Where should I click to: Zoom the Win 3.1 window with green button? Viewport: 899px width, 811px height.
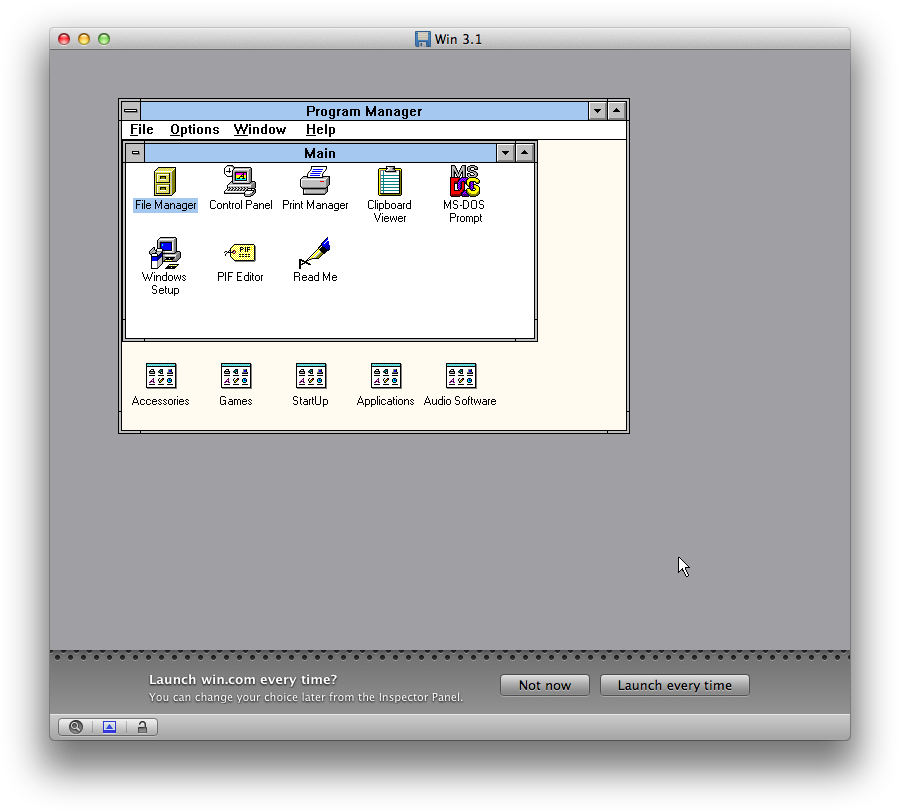[x=104, y=39]
